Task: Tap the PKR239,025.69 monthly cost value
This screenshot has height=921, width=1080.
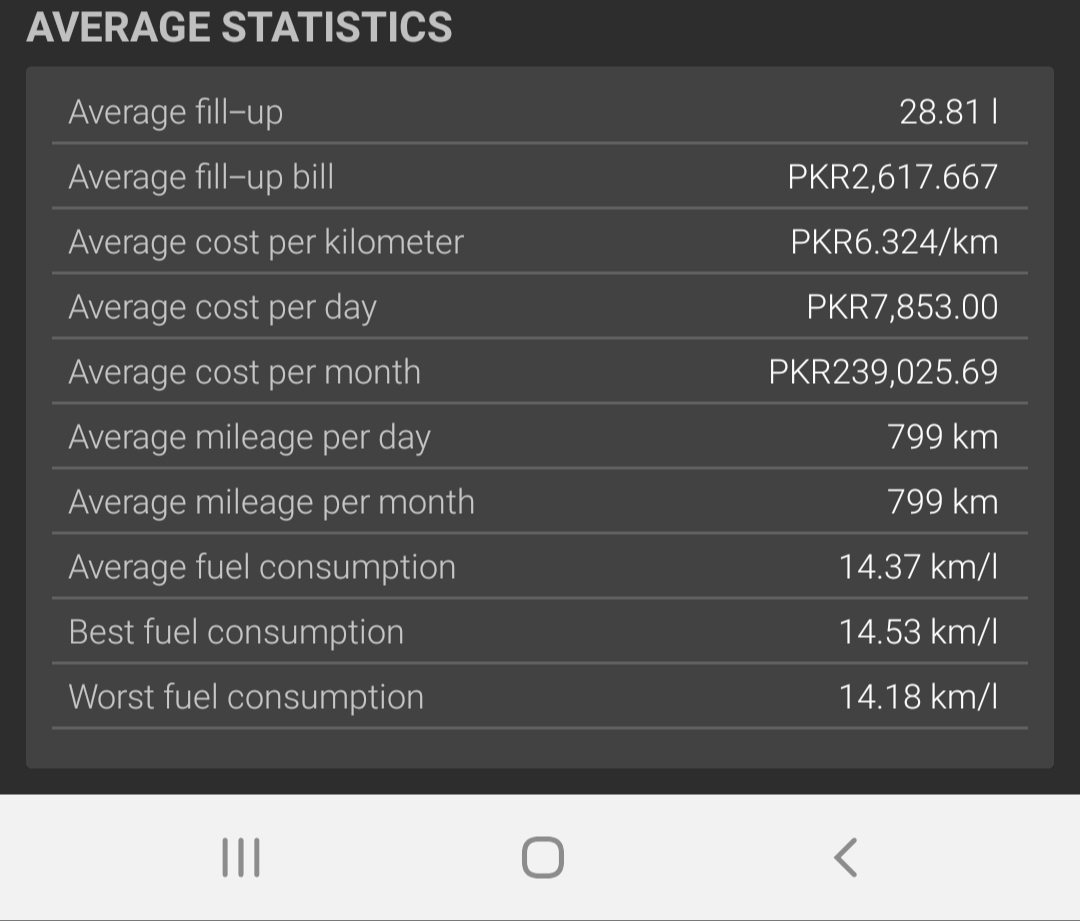Action: coord(883,372)
